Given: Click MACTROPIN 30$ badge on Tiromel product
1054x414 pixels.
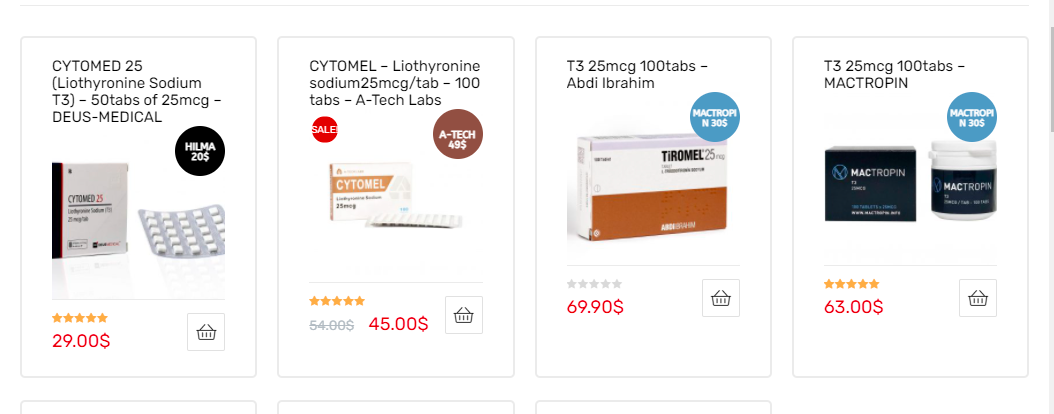Looking at the screenshot, I should 715,117.
